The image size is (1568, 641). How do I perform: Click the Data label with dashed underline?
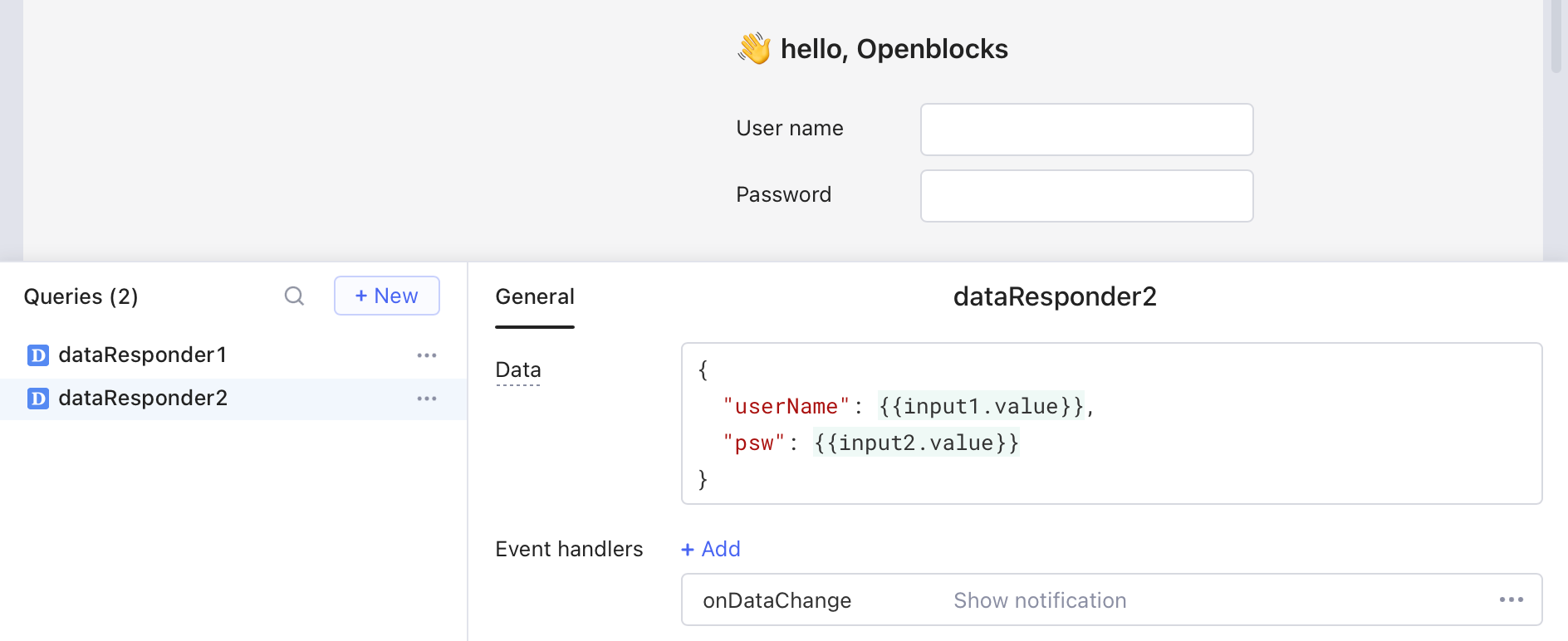click(x=518, y=370)
